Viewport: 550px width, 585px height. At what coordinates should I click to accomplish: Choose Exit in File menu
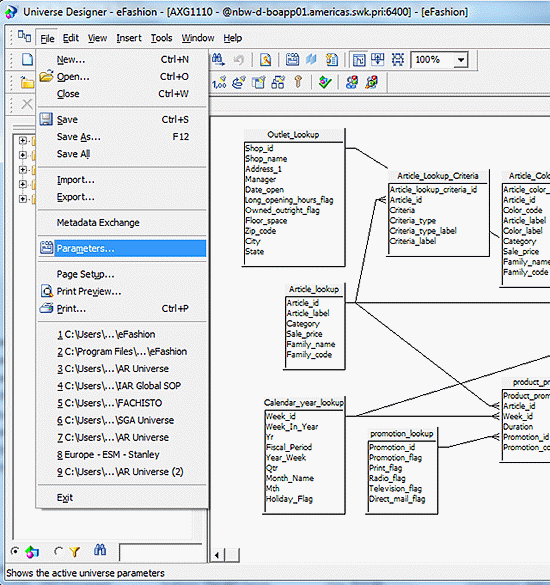tap(122, 497)
